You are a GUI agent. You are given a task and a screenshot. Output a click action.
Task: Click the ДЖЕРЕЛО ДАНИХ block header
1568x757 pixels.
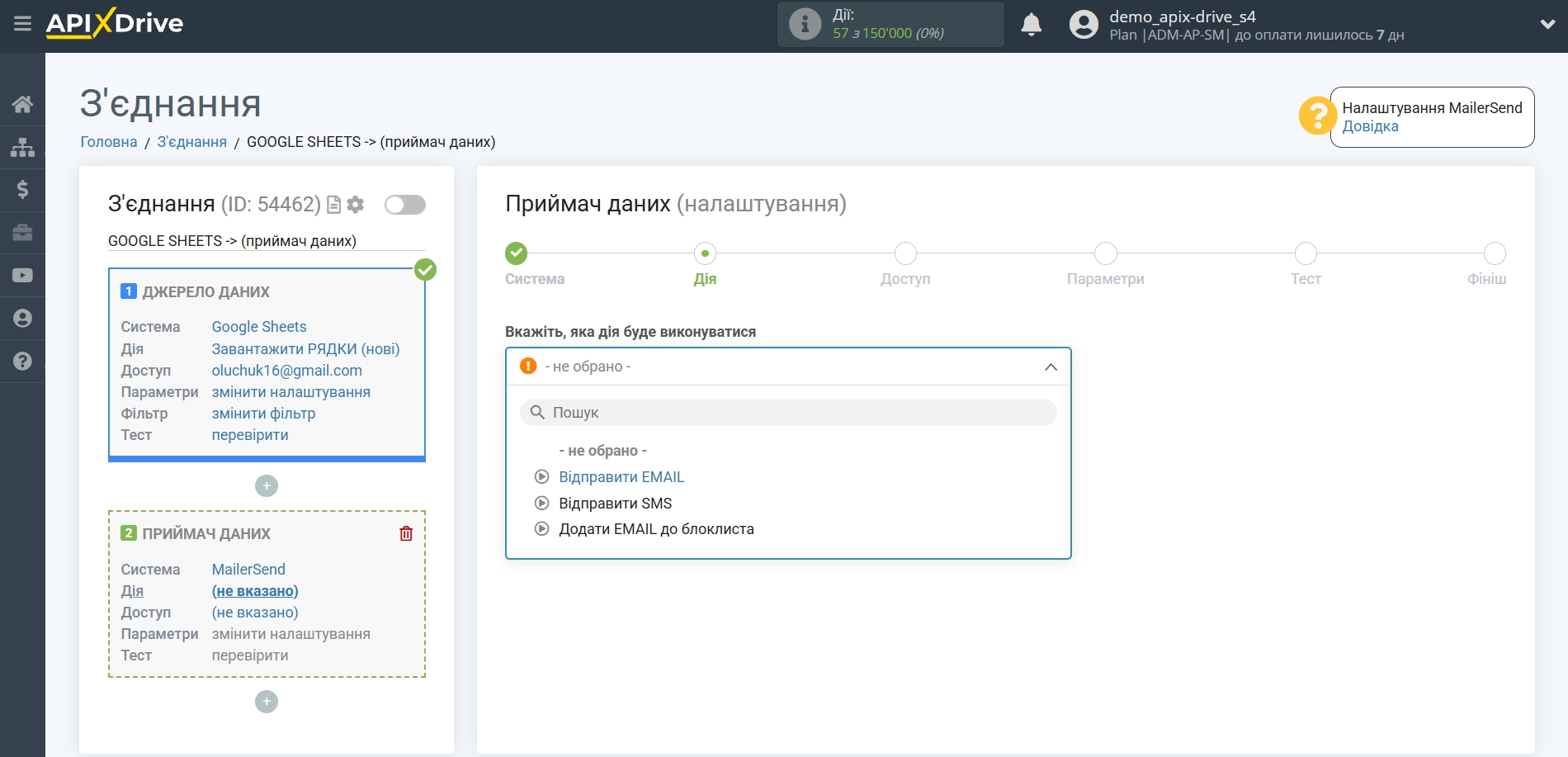(205, 292)
